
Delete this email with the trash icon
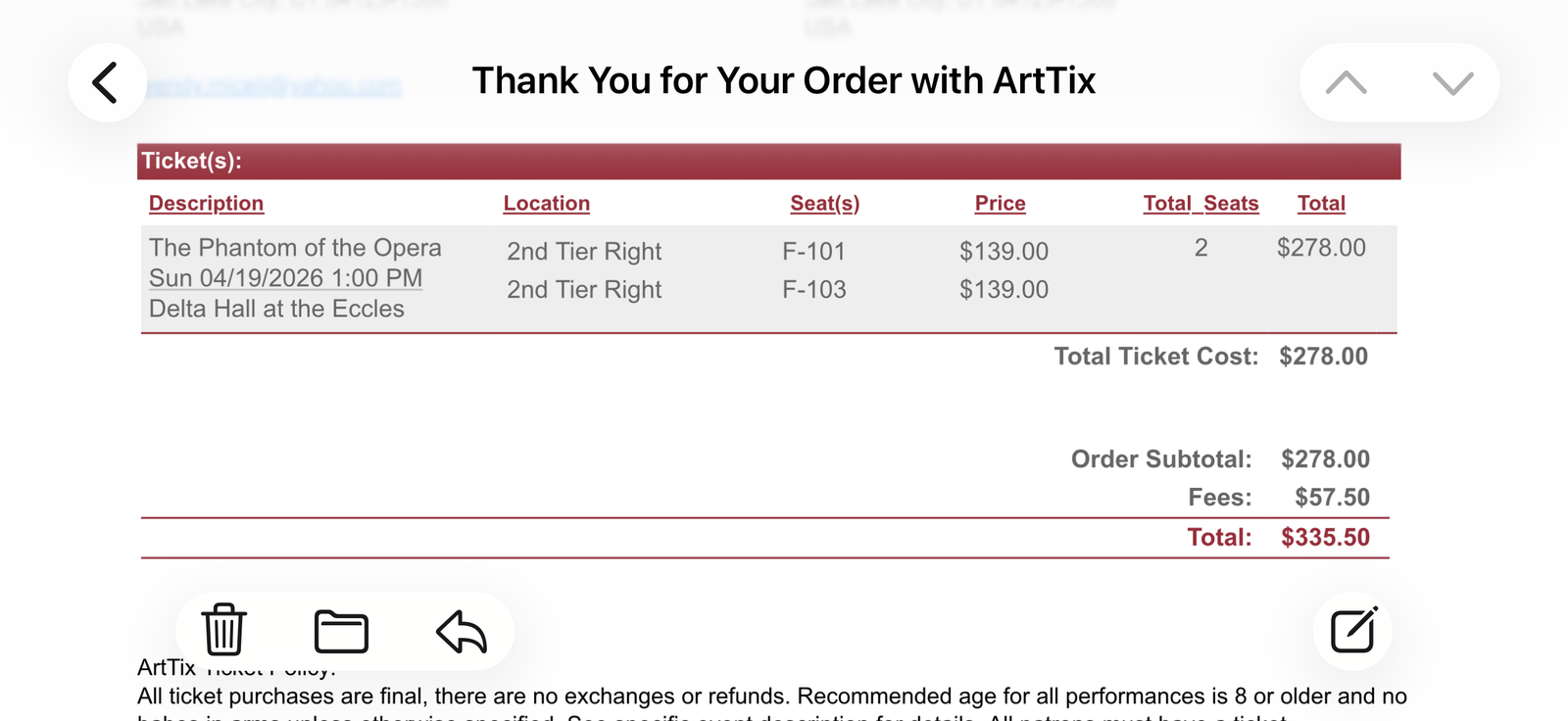click(x=223, y=630)
